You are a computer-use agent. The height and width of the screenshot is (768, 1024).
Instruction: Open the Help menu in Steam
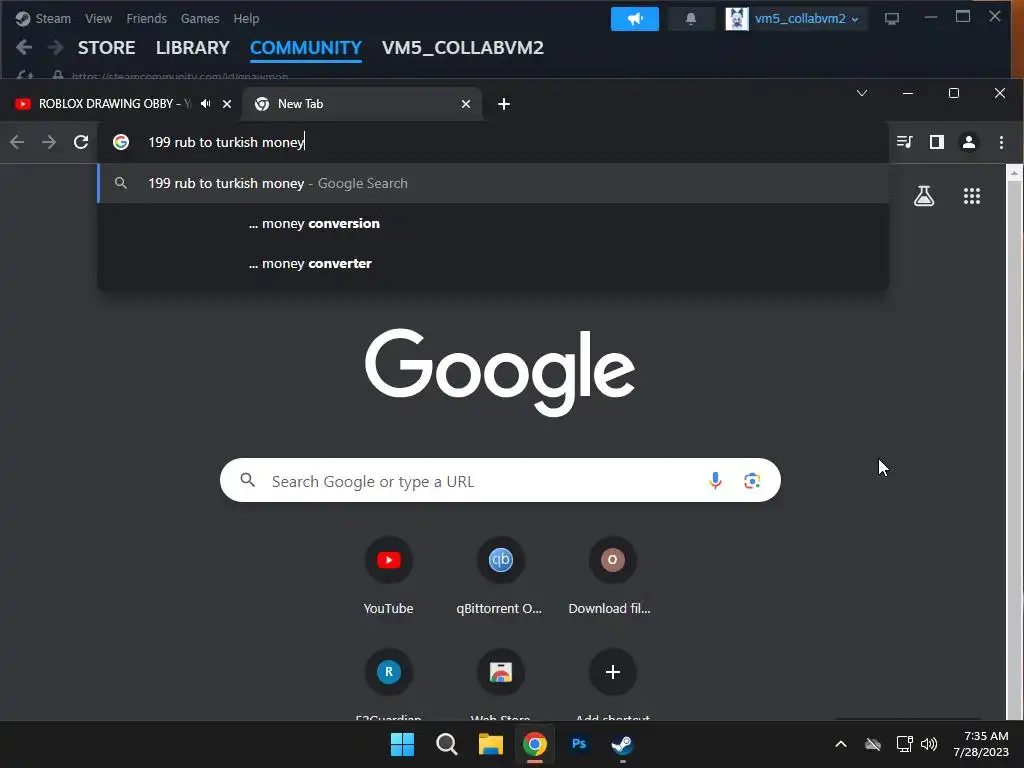[246, 19]
